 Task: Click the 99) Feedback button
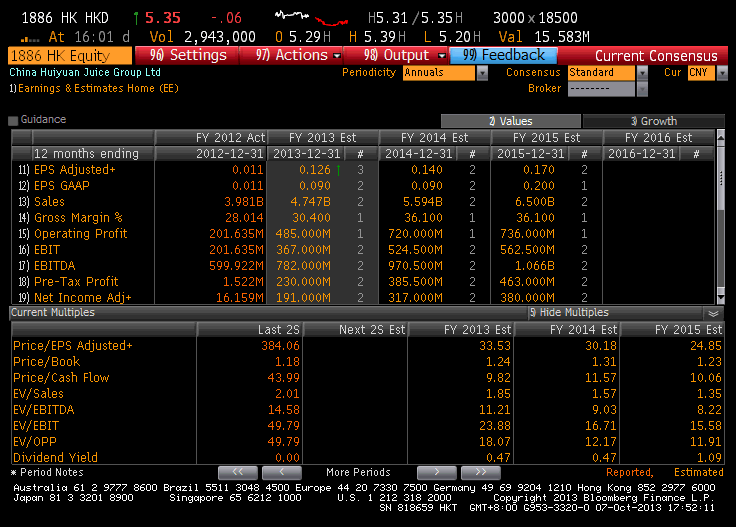point(503,55)
